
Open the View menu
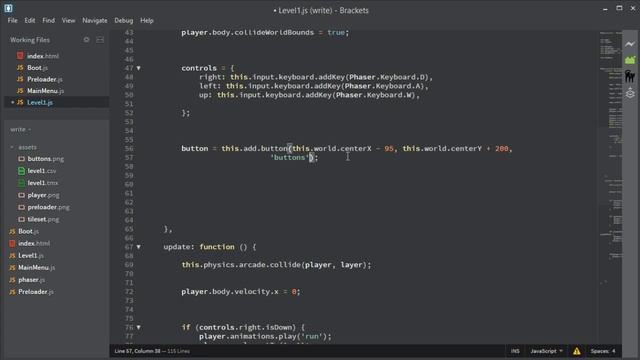[x=69, y=20]
